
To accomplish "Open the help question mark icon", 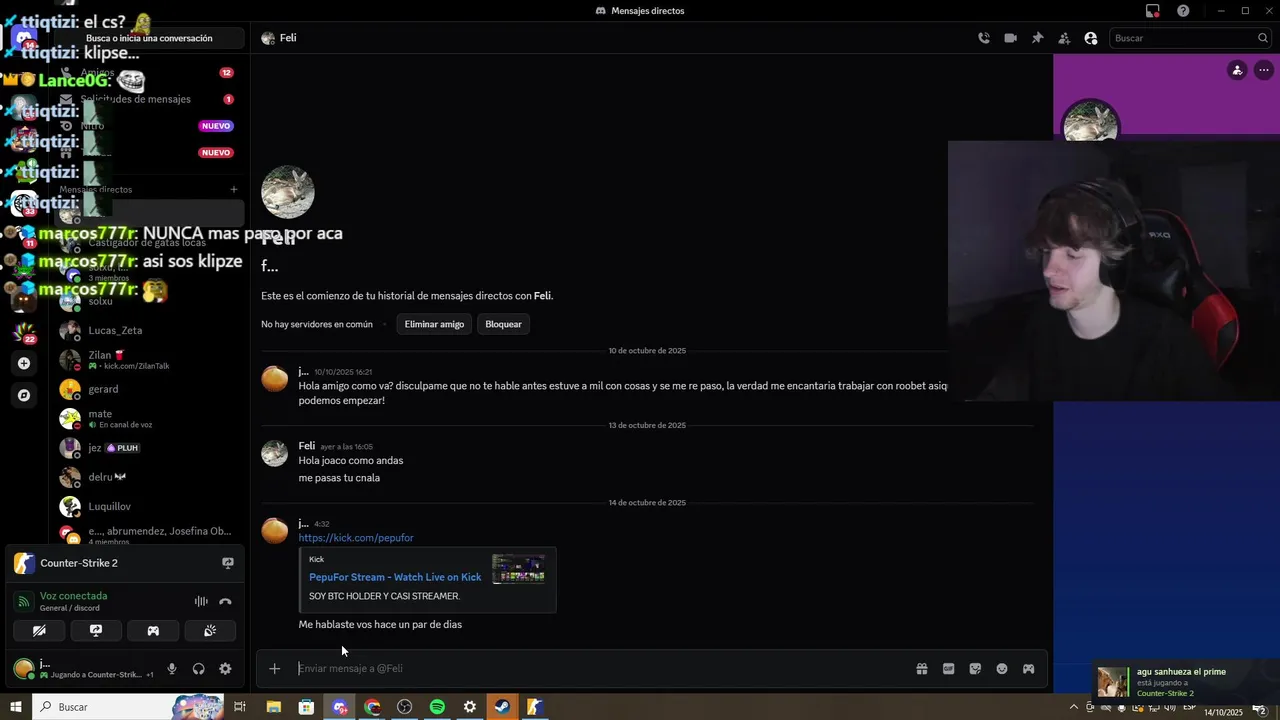I will (x=1184, y=11).
